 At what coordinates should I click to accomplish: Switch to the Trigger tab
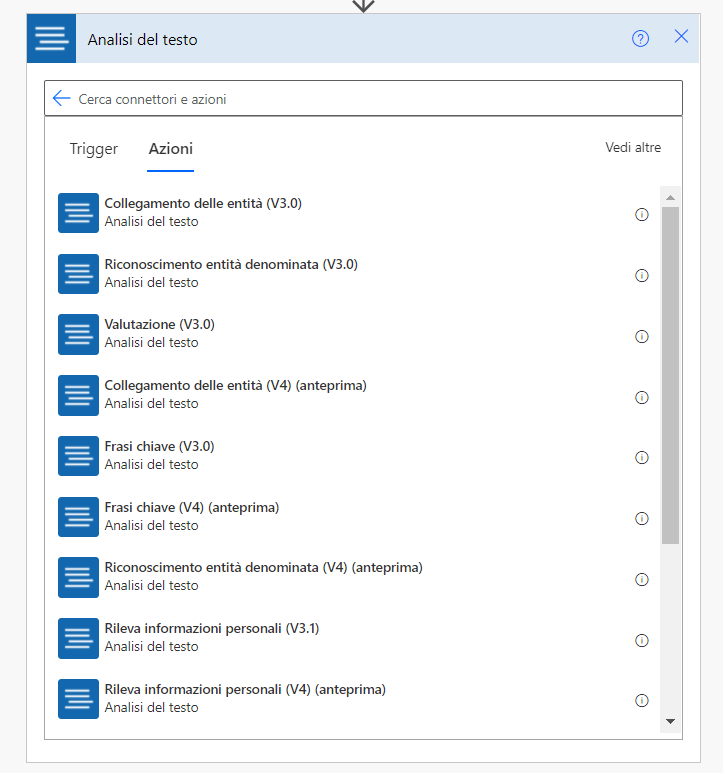[x=94, y=148]
